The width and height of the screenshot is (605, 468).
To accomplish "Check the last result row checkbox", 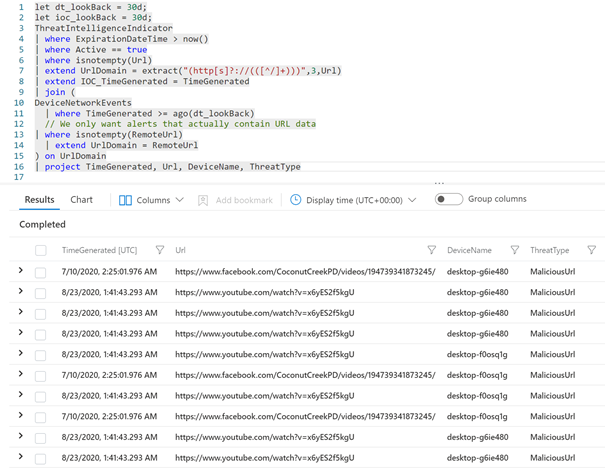I will (41, 459).
